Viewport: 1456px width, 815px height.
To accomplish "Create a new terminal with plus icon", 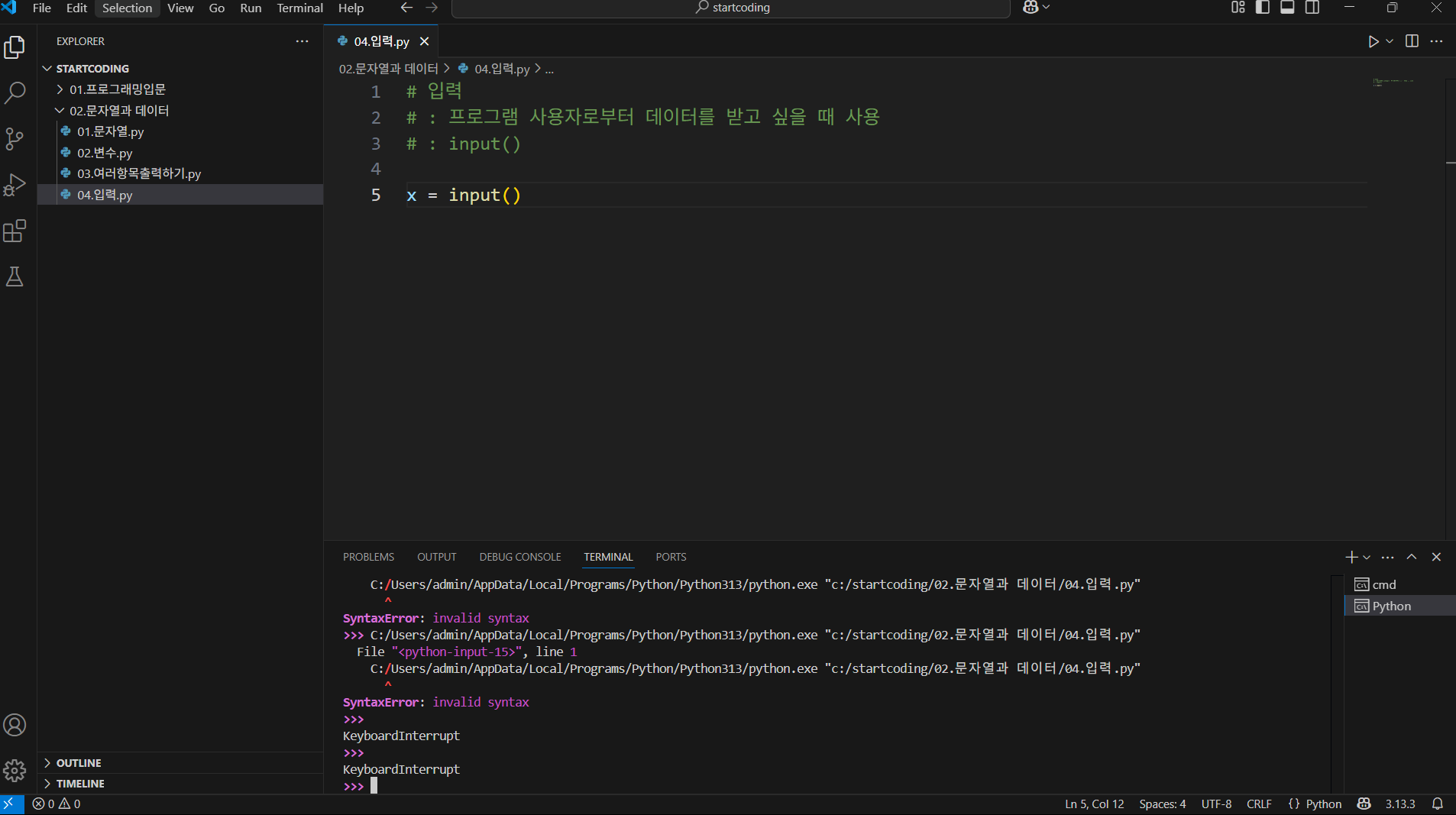I will coord(1351,557).
